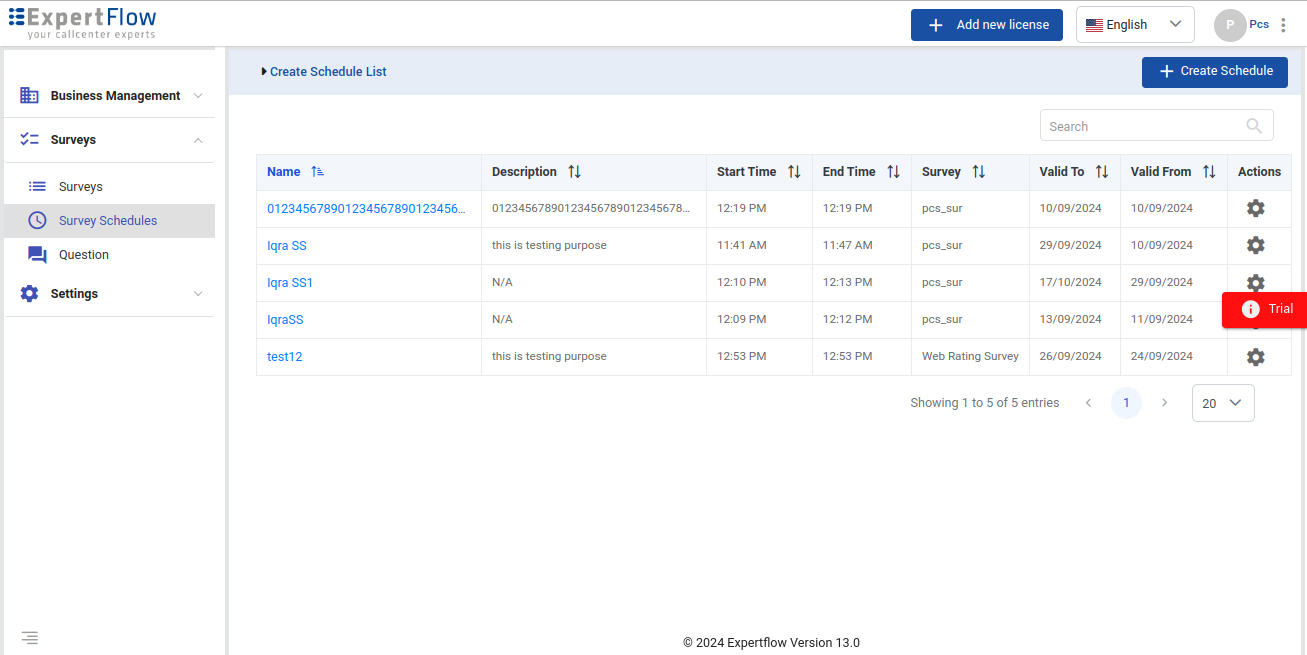Sort by Description column arrows

click(574, 172)
